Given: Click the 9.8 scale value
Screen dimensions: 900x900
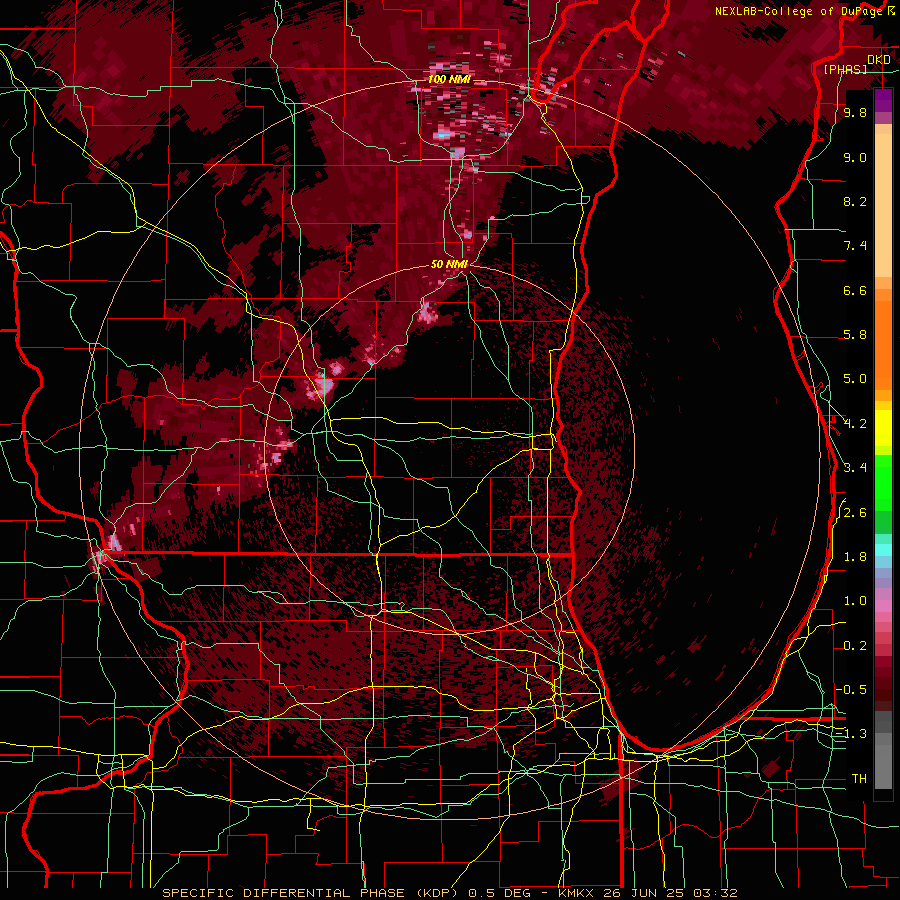Looking at the screenshot, I should point(855,112).
